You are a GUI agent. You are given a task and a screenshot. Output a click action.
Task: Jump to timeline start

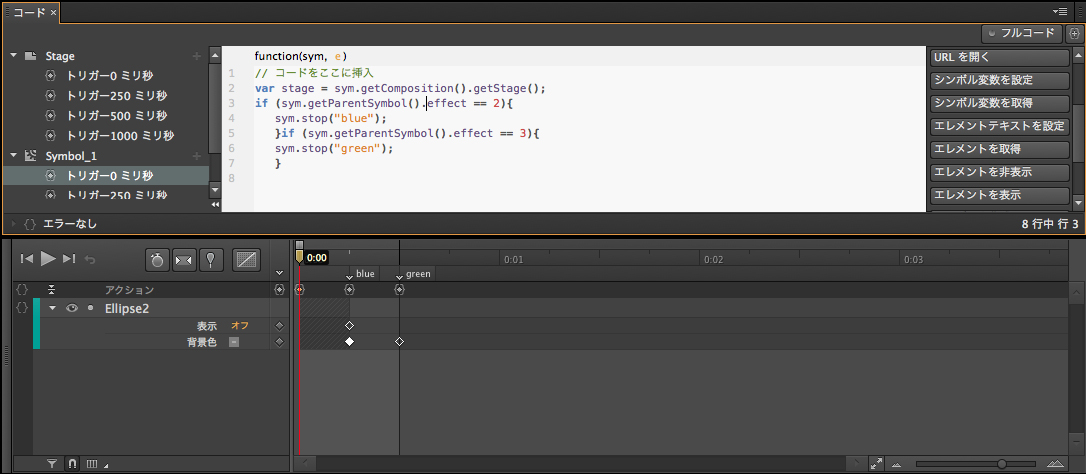tap(27, 258)
